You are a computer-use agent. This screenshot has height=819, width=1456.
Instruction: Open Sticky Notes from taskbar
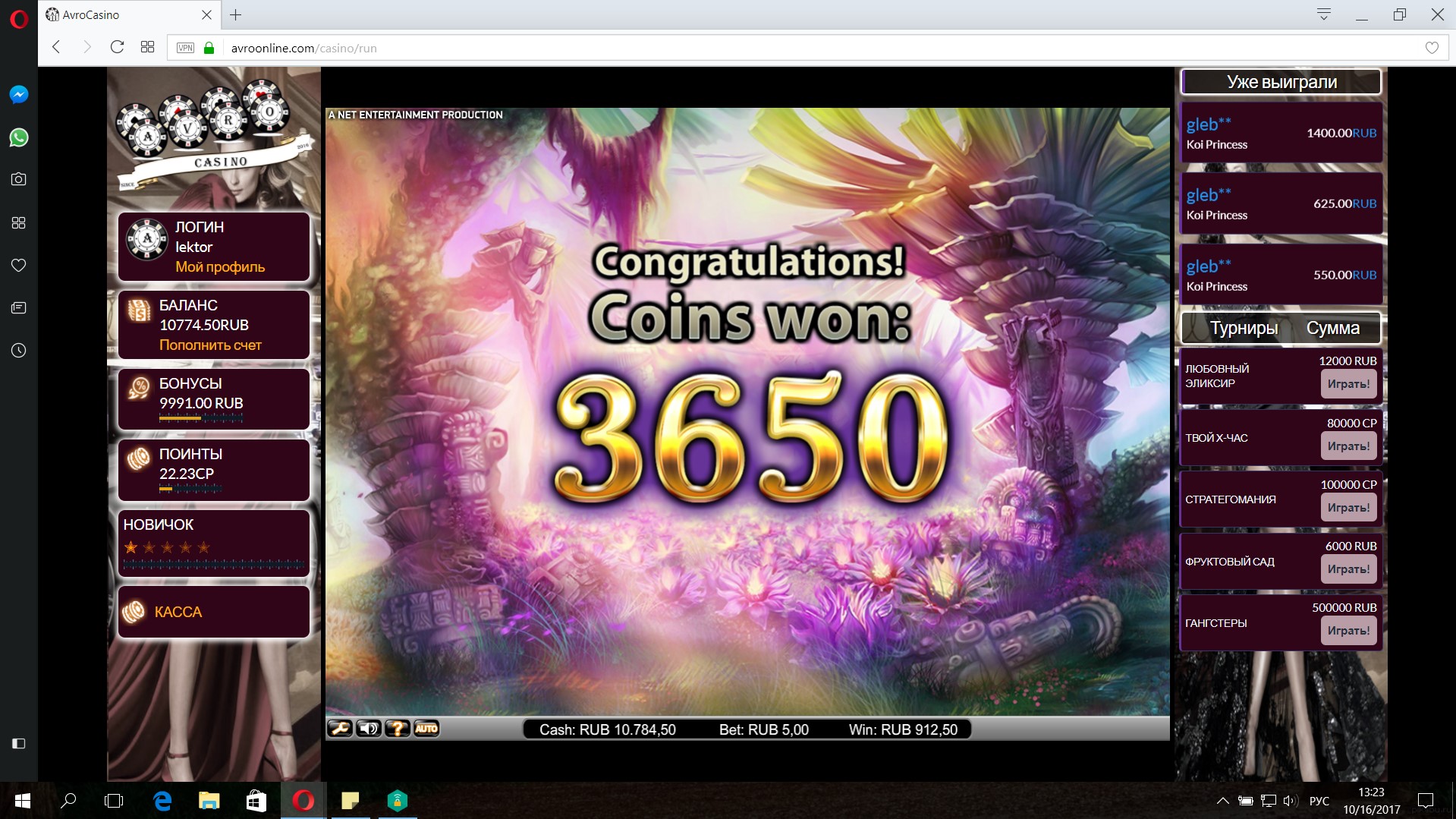point(351,801)
